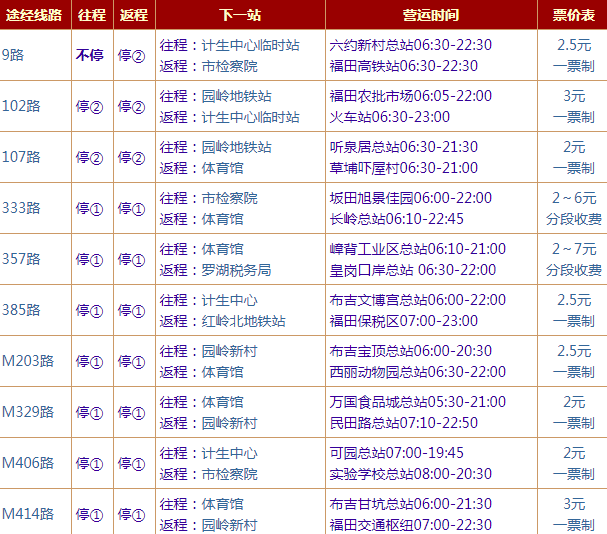
Task: Click 返程 停② in the 9路 row
Action: [x=132, y=55]
